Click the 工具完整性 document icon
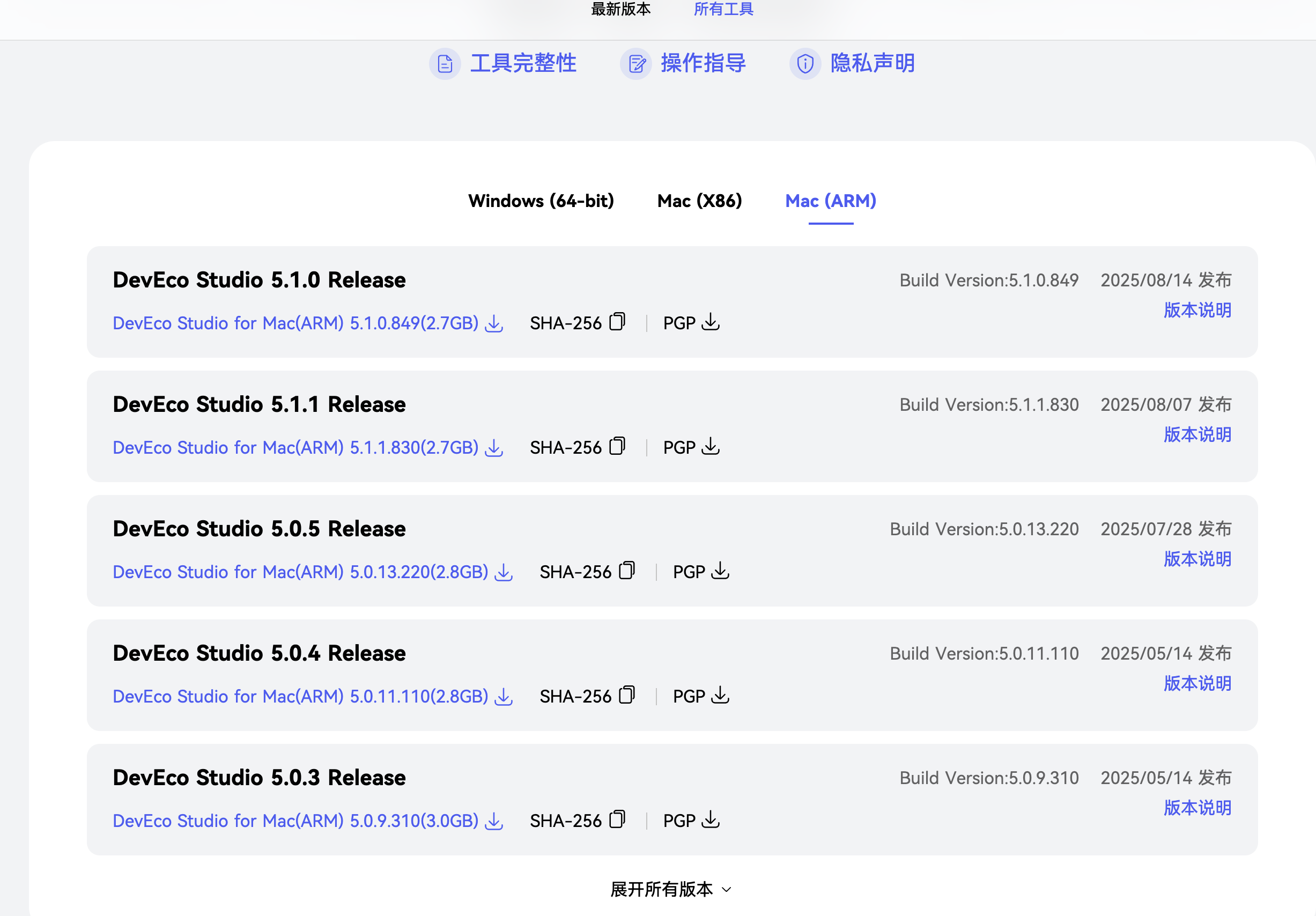Viewport: 1316px width, 916px height. pos(445,64)
